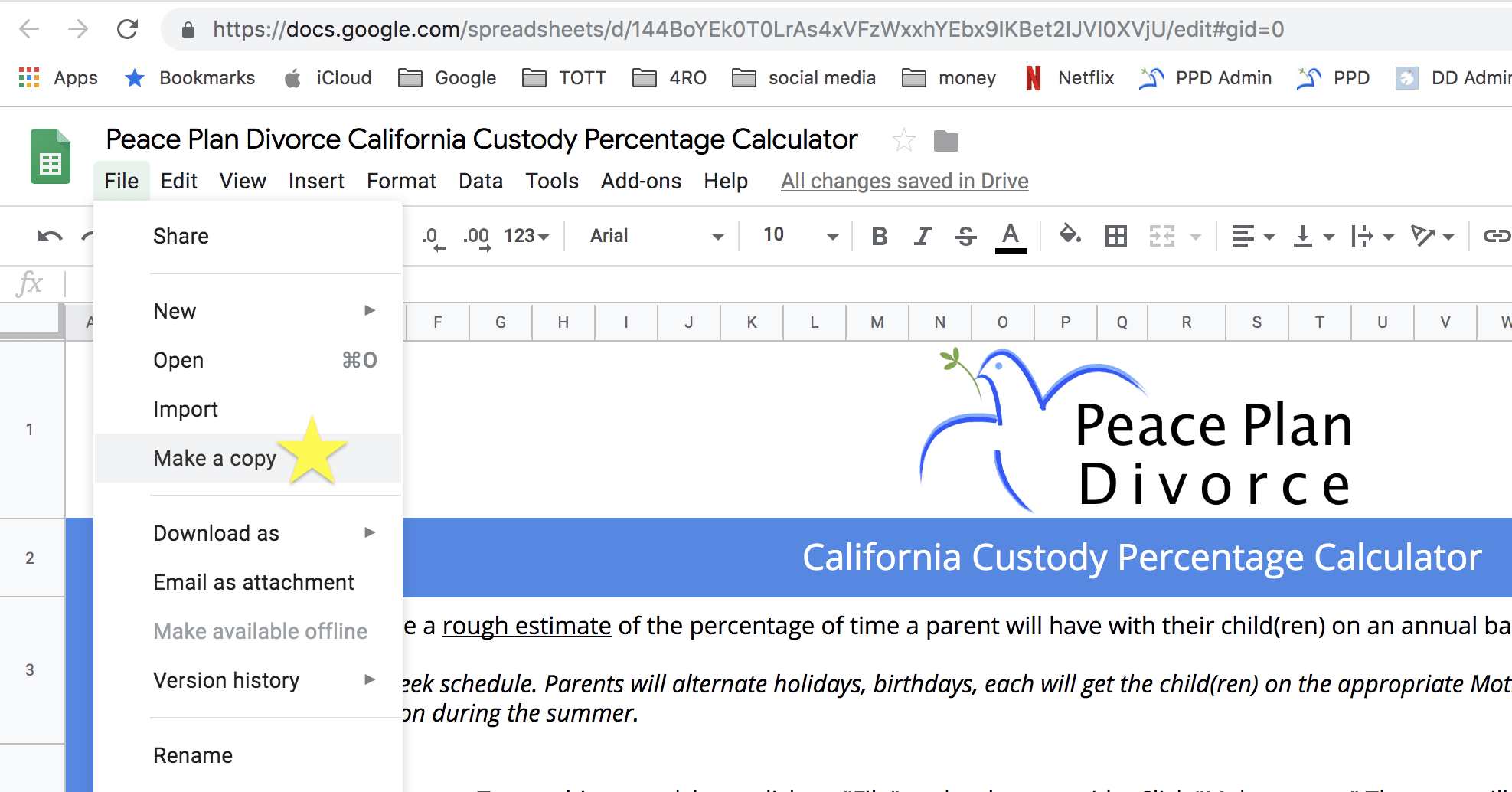
Task: Star this spreadsheet document
Action: tap(904, 140)
